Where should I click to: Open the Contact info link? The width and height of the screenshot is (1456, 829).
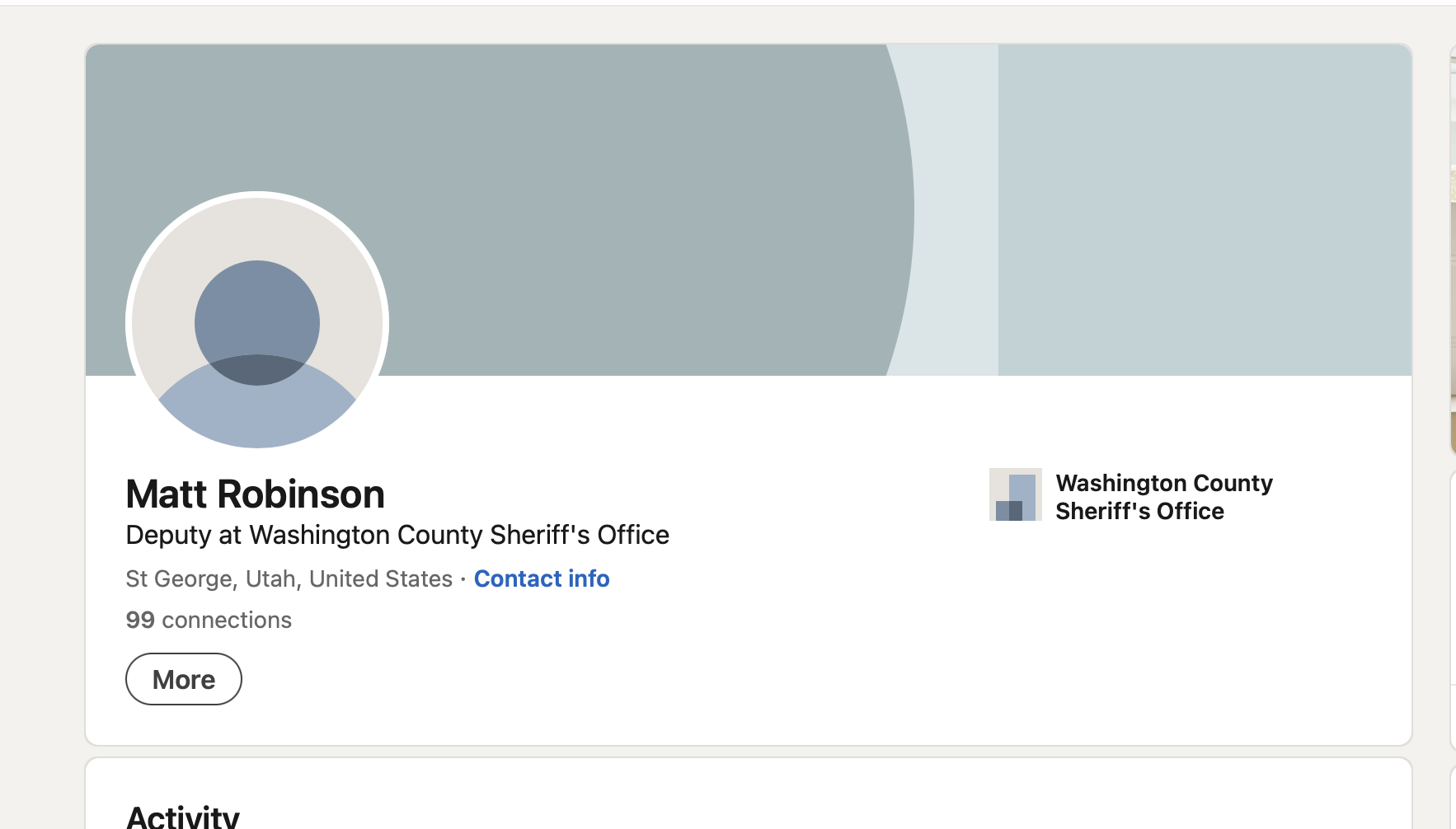pos(542,578)
